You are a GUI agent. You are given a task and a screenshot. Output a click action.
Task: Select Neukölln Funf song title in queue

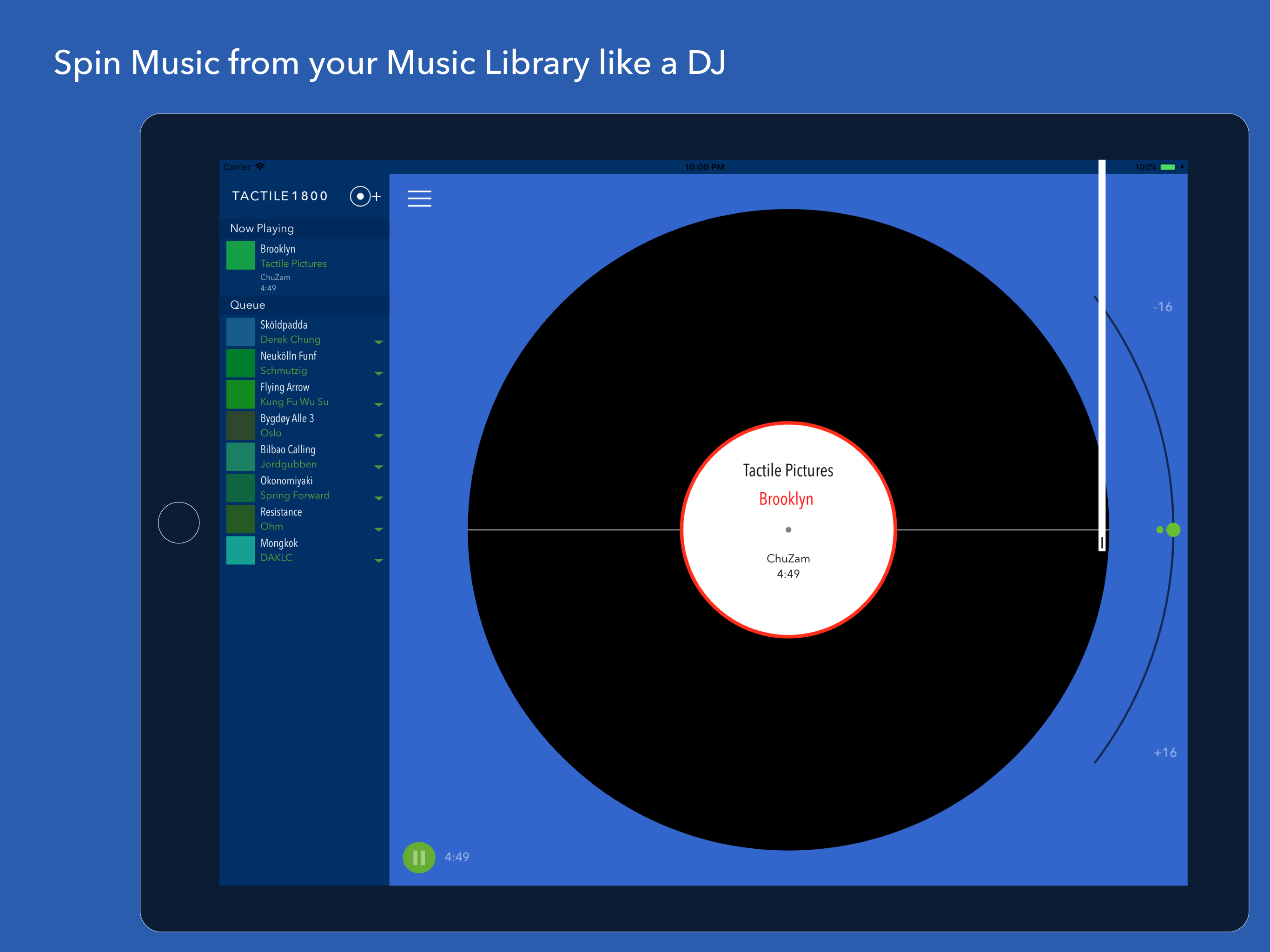point(288,356)
